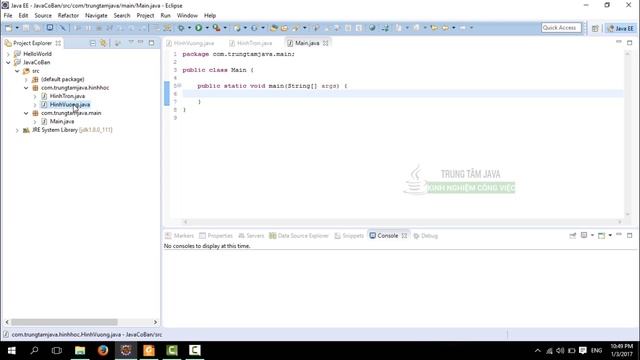
Task: Collapse the JavaCoBan project node
Action: click(x=8, y=62)
